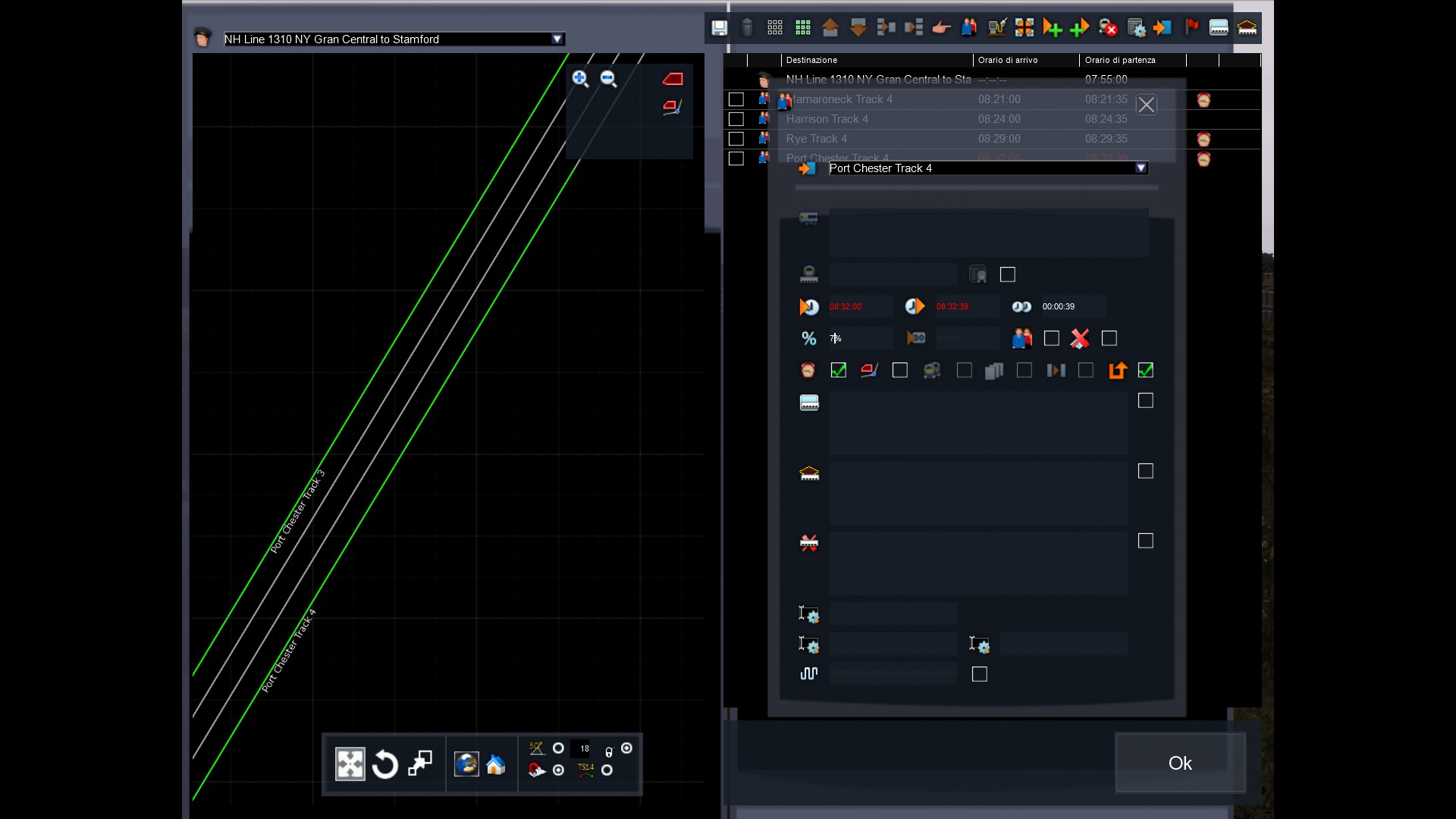Viewport: 1456px width, 819px height.
Task: Click the four-arrows converge icon in toolbar
Action: (1025, 28)
